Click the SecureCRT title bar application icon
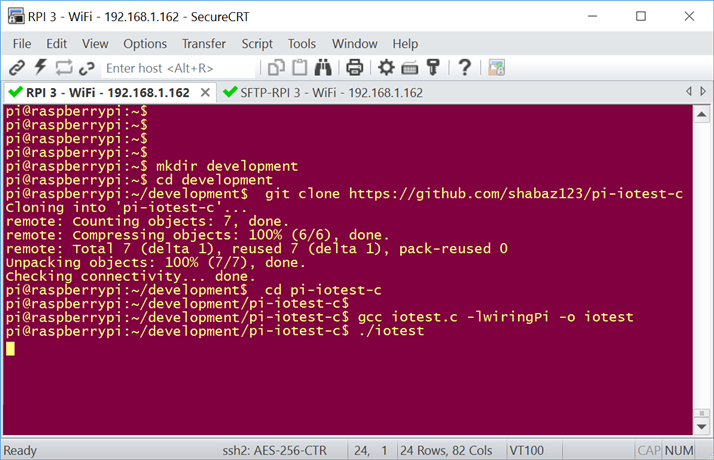This screenshot has width=714, height=460. pyautogui.click(x=16, y=16)
